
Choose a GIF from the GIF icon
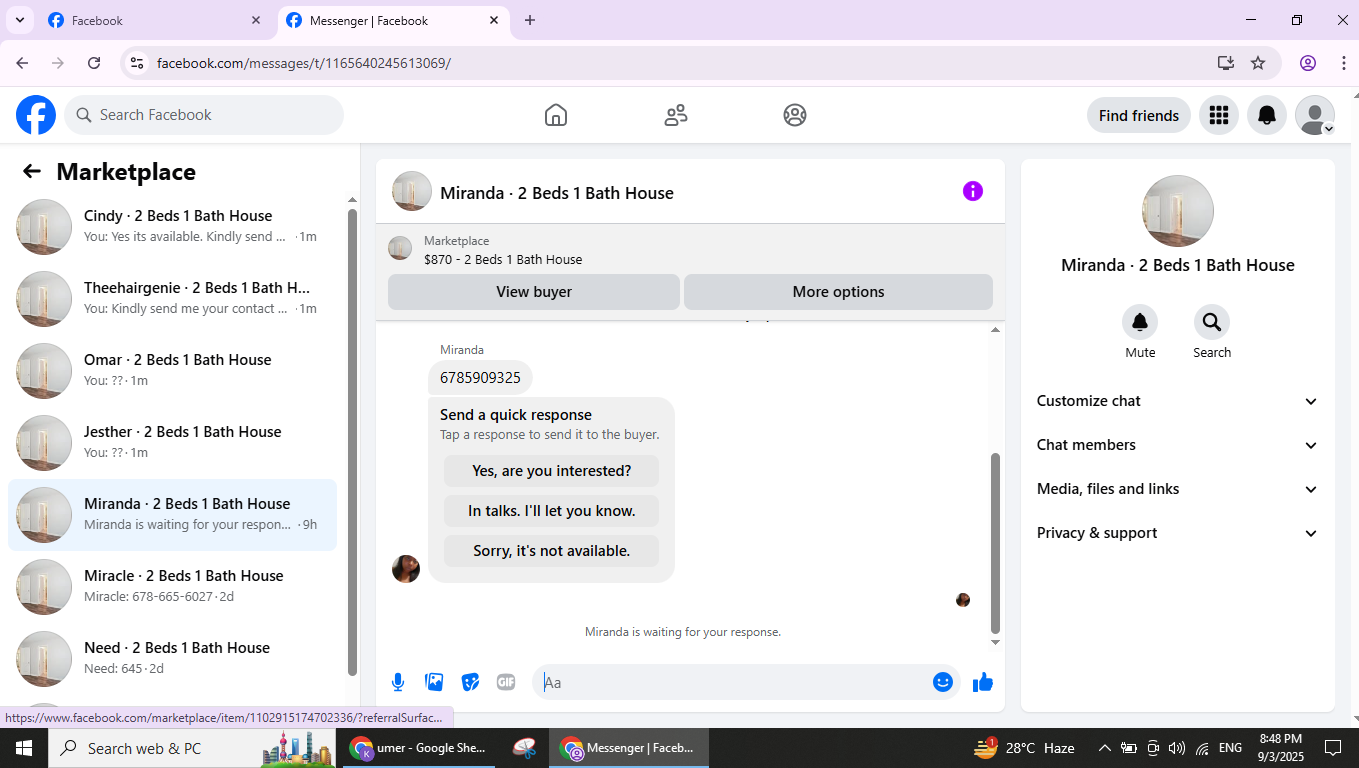[x=506, y=682]
